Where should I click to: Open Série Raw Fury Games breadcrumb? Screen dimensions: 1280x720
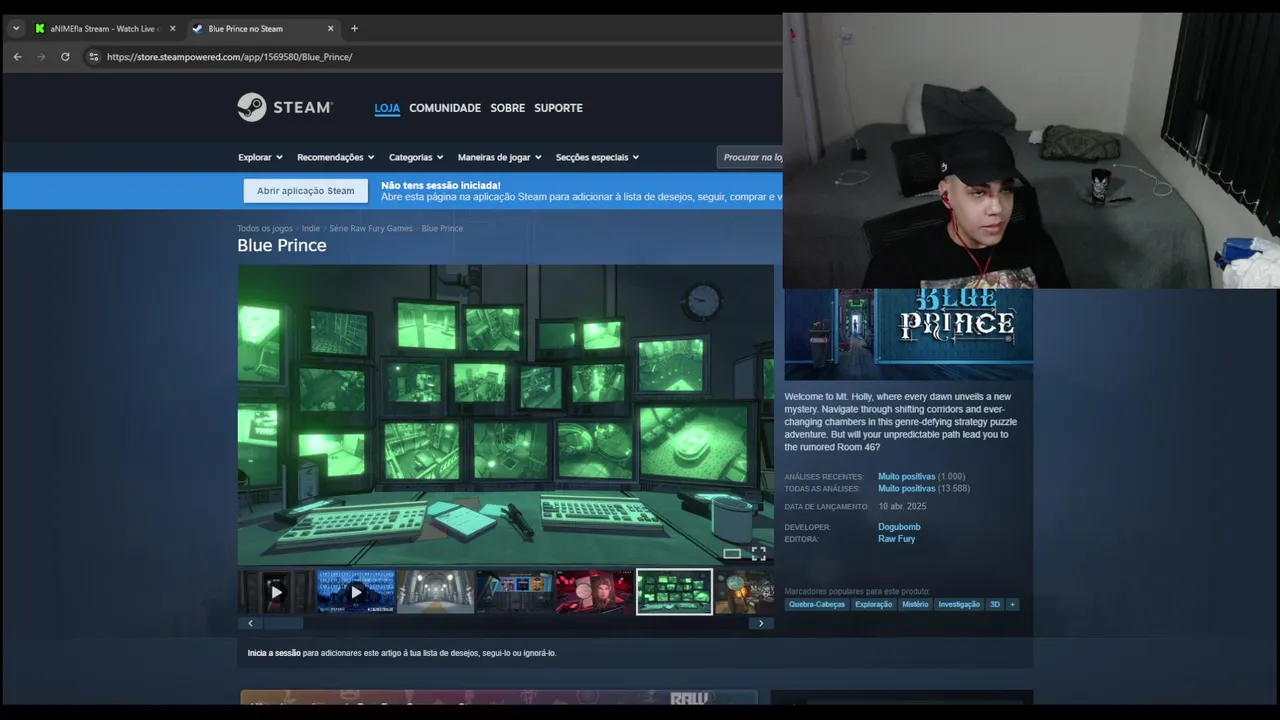370,228
